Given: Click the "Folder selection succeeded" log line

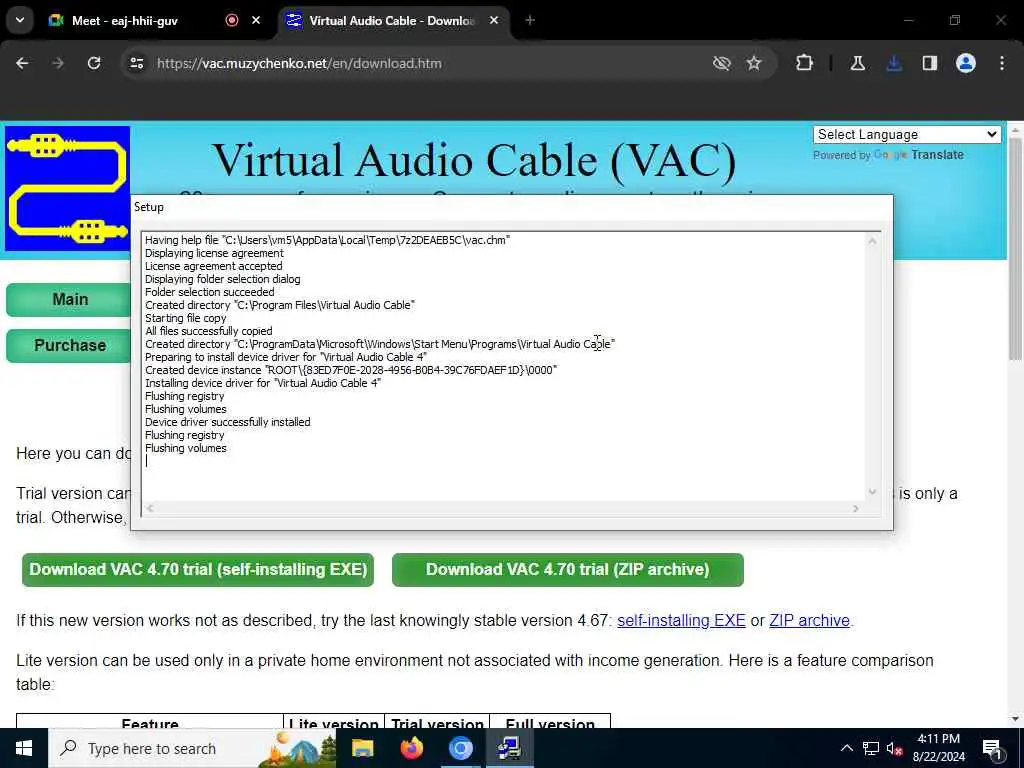Looking at the screenshot, I should coord(210,292).
